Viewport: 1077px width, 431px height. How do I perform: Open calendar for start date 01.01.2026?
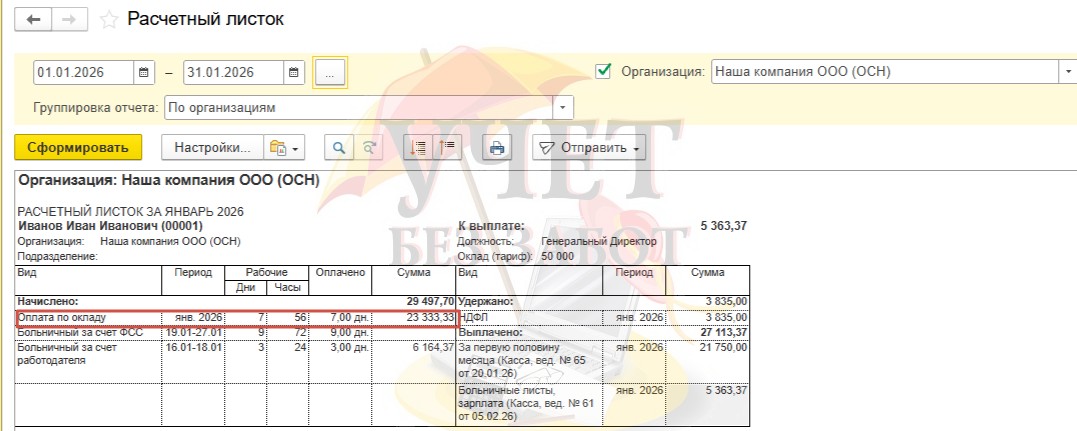click(x=143, y=72)
